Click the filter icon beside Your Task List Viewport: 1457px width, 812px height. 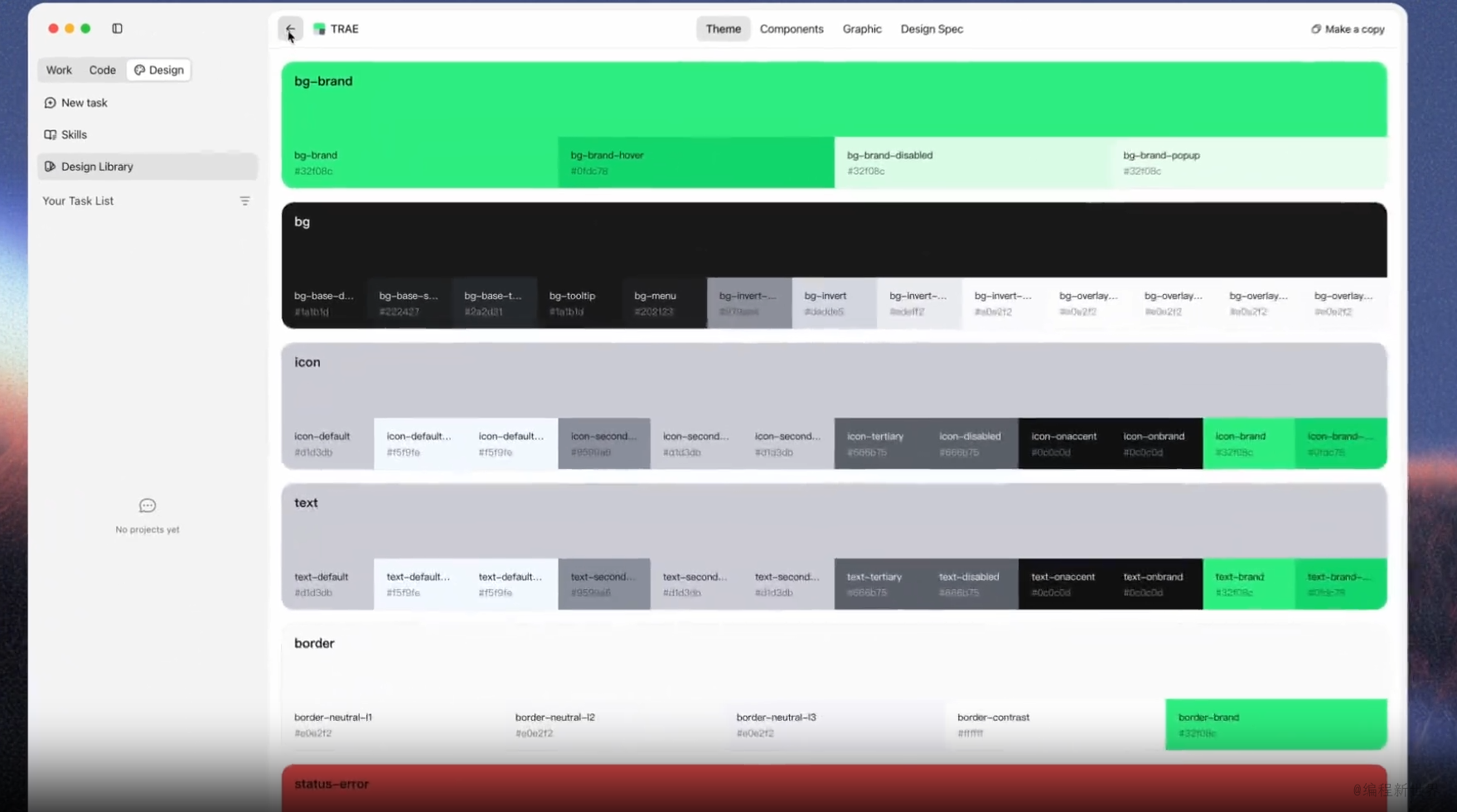pyautogui.click(x=244, y=201)
